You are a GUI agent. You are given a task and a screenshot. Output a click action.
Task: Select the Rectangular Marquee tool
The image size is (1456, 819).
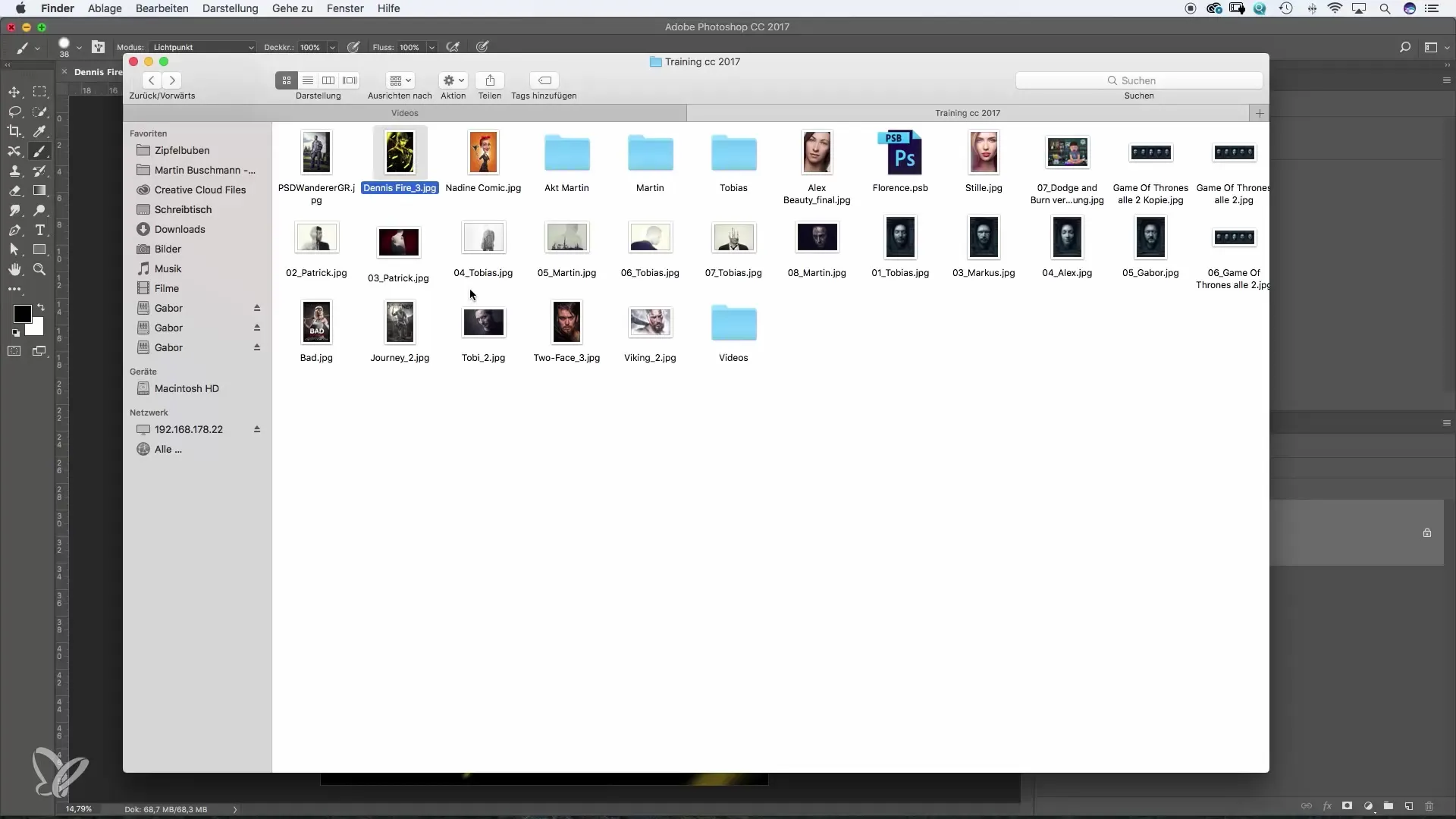[x=39, y=92]
